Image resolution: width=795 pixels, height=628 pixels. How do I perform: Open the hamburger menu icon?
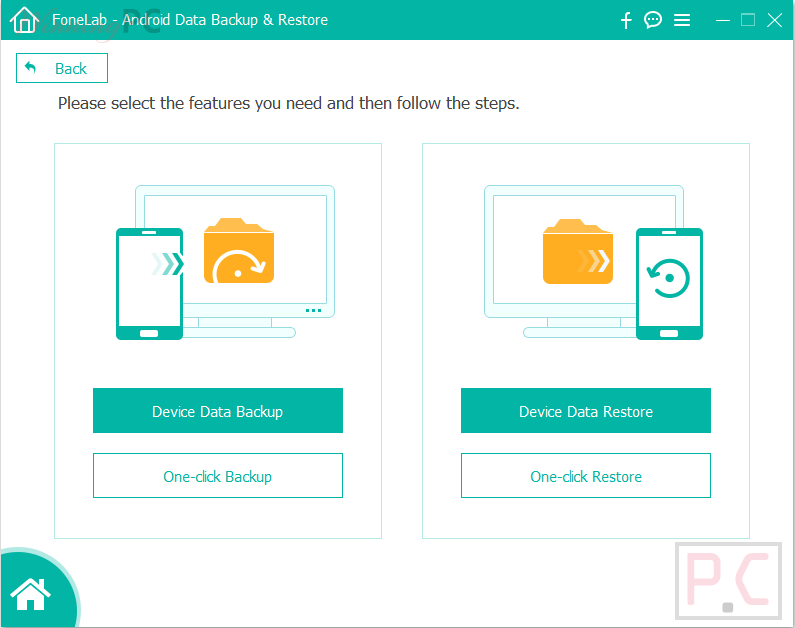pyautogui.click(x=682, y=20)
